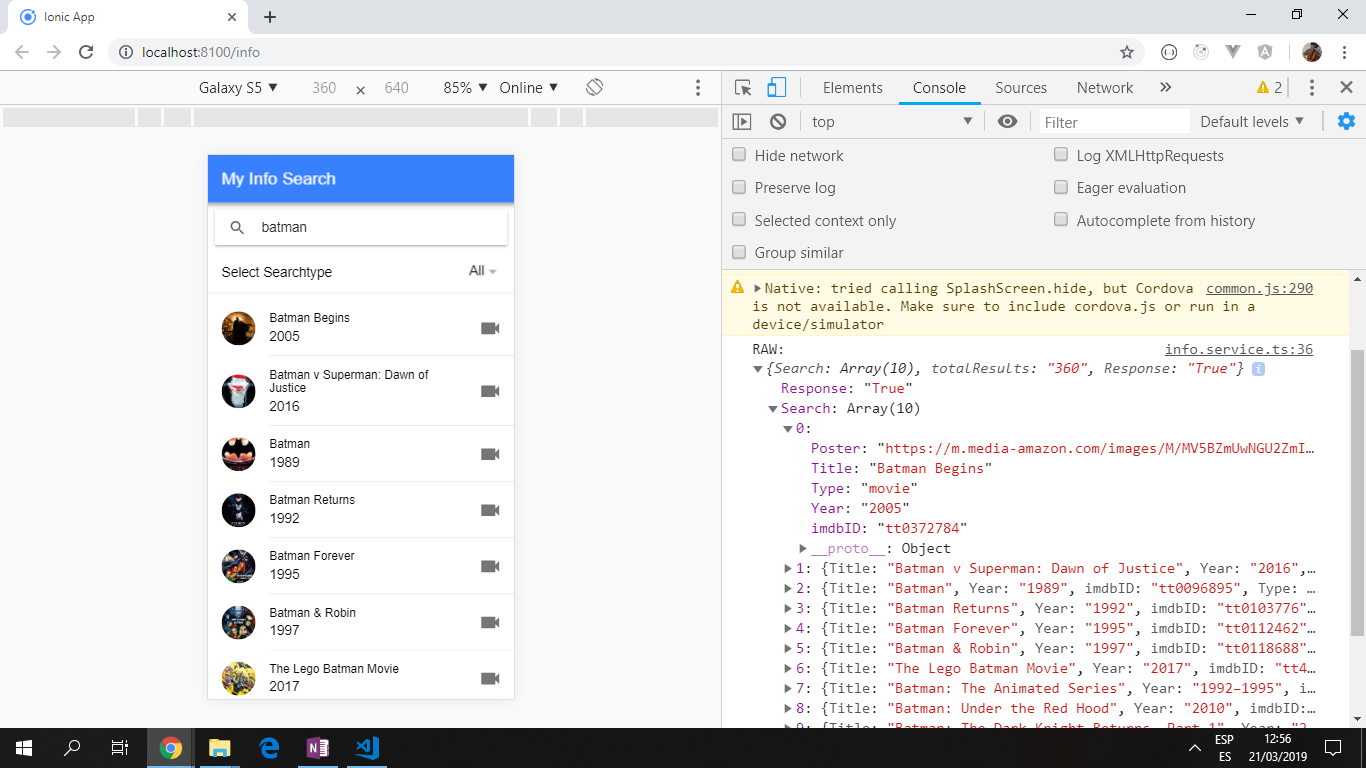
Task: Open the Select Searchtype All dropdown
Action: 483,271
